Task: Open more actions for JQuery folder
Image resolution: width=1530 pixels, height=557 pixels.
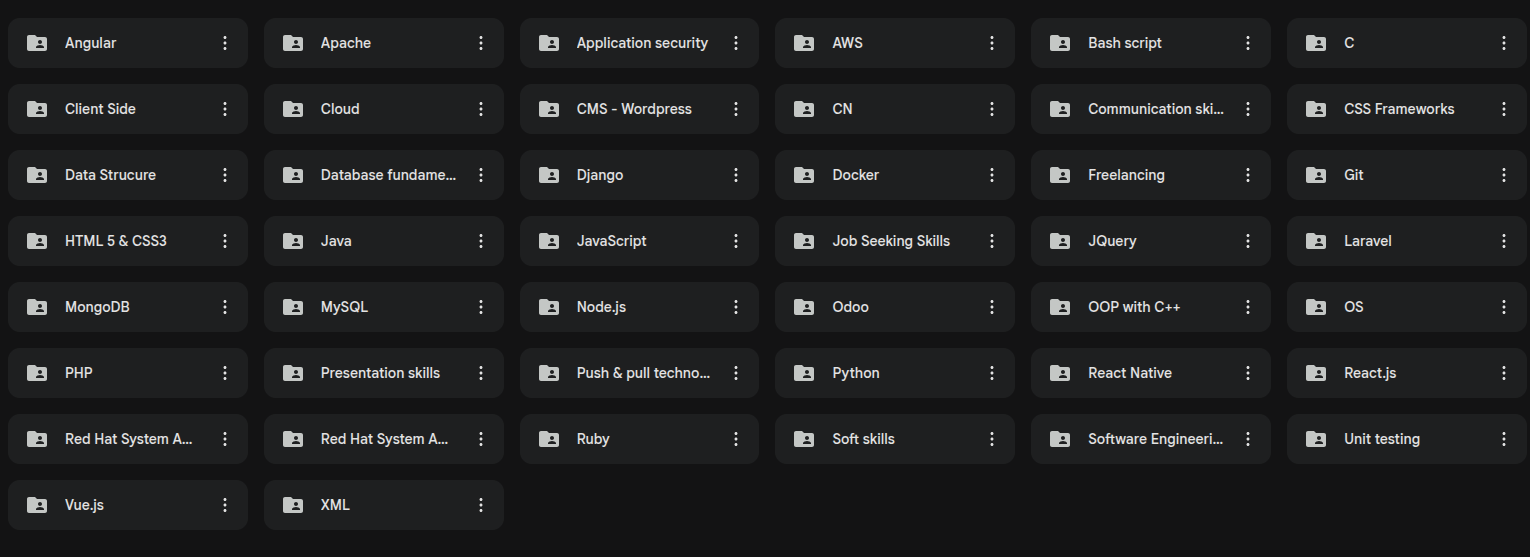Action: click(x=1248, y=241)
